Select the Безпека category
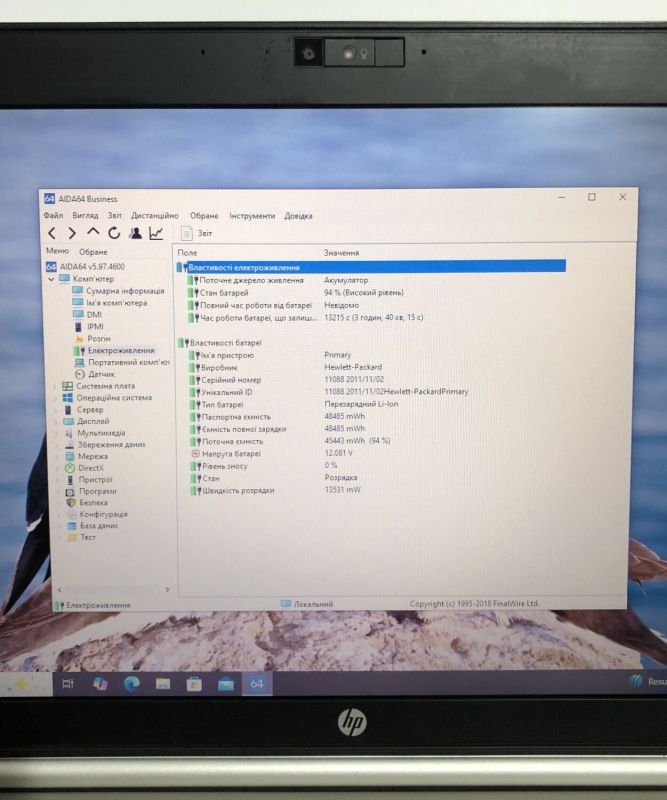Viewport: 667px width, 800px height. (87, 503)
